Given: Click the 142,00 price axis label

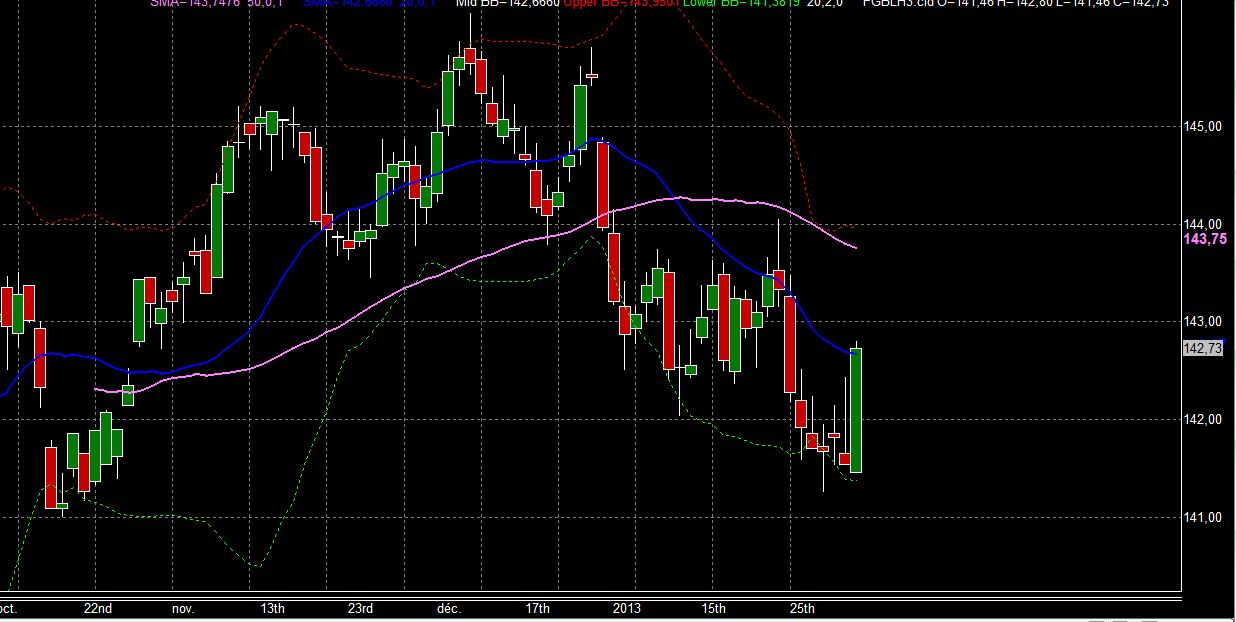Looking at the screenshot, I should 1203,419.
